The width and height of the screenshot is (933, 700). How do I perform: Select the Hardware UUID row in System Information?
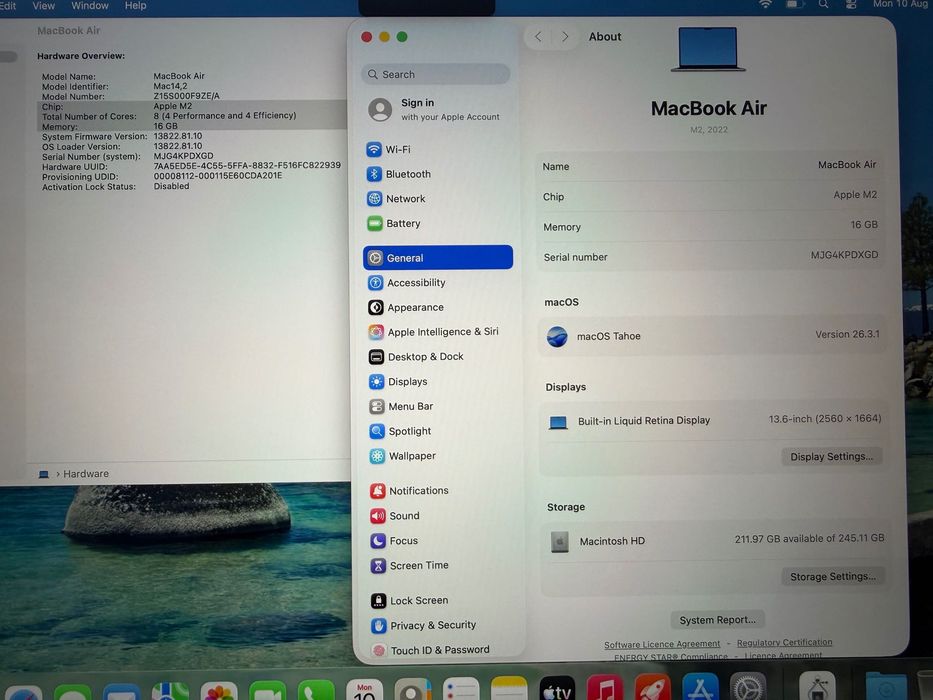click(192, 166)
